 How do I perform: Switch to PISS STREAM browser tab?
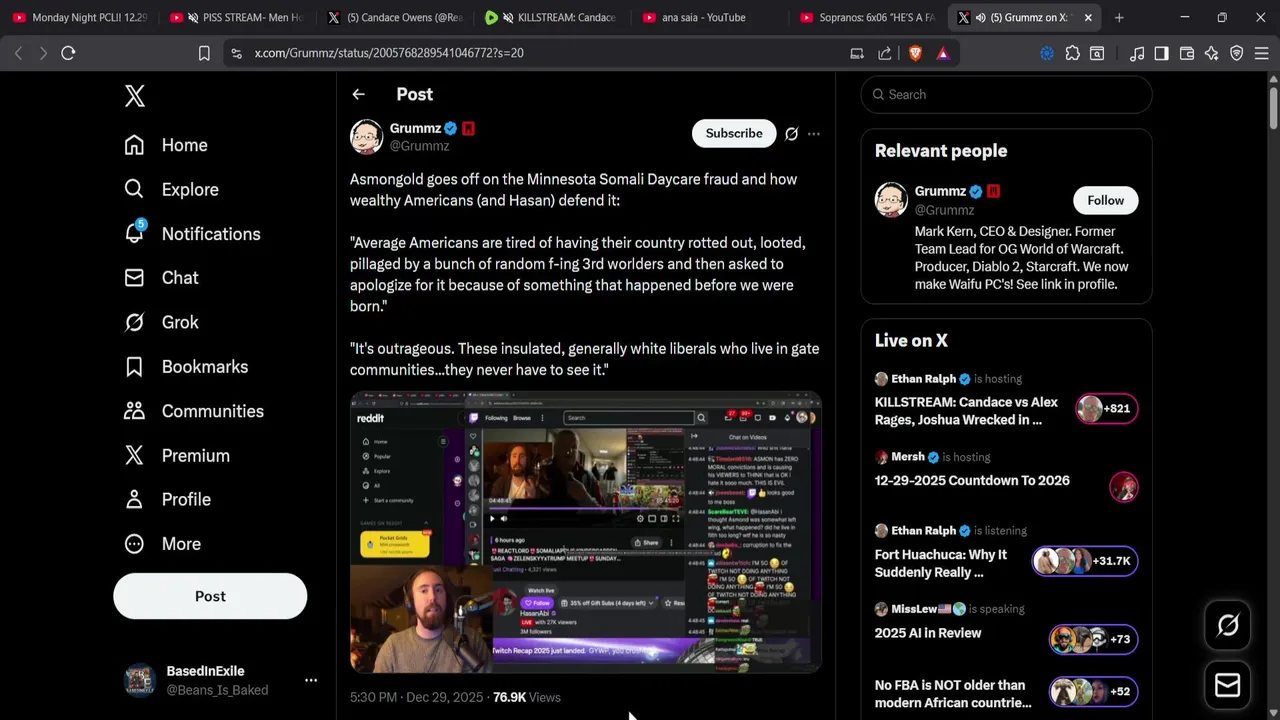[238, 17]
